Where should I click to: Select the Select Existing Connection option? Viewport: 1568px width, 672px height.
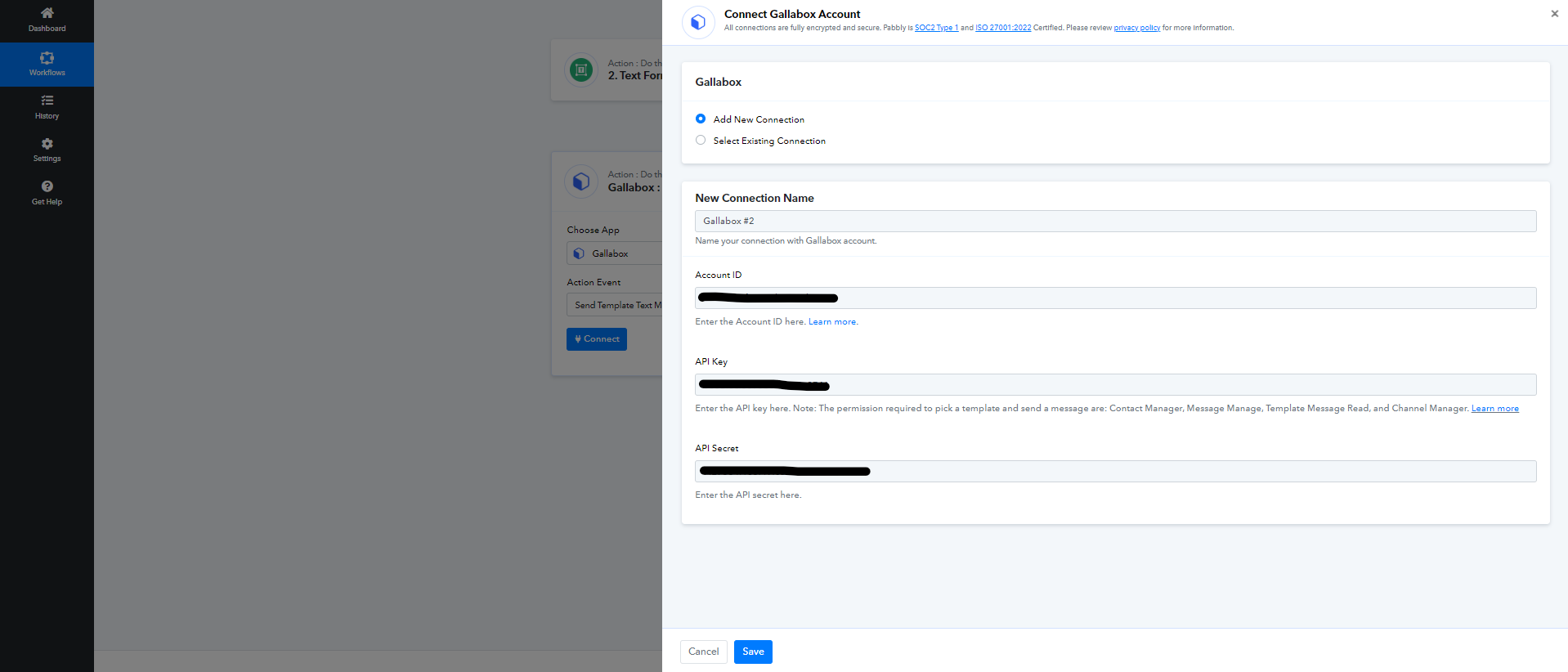pos(701,141)
